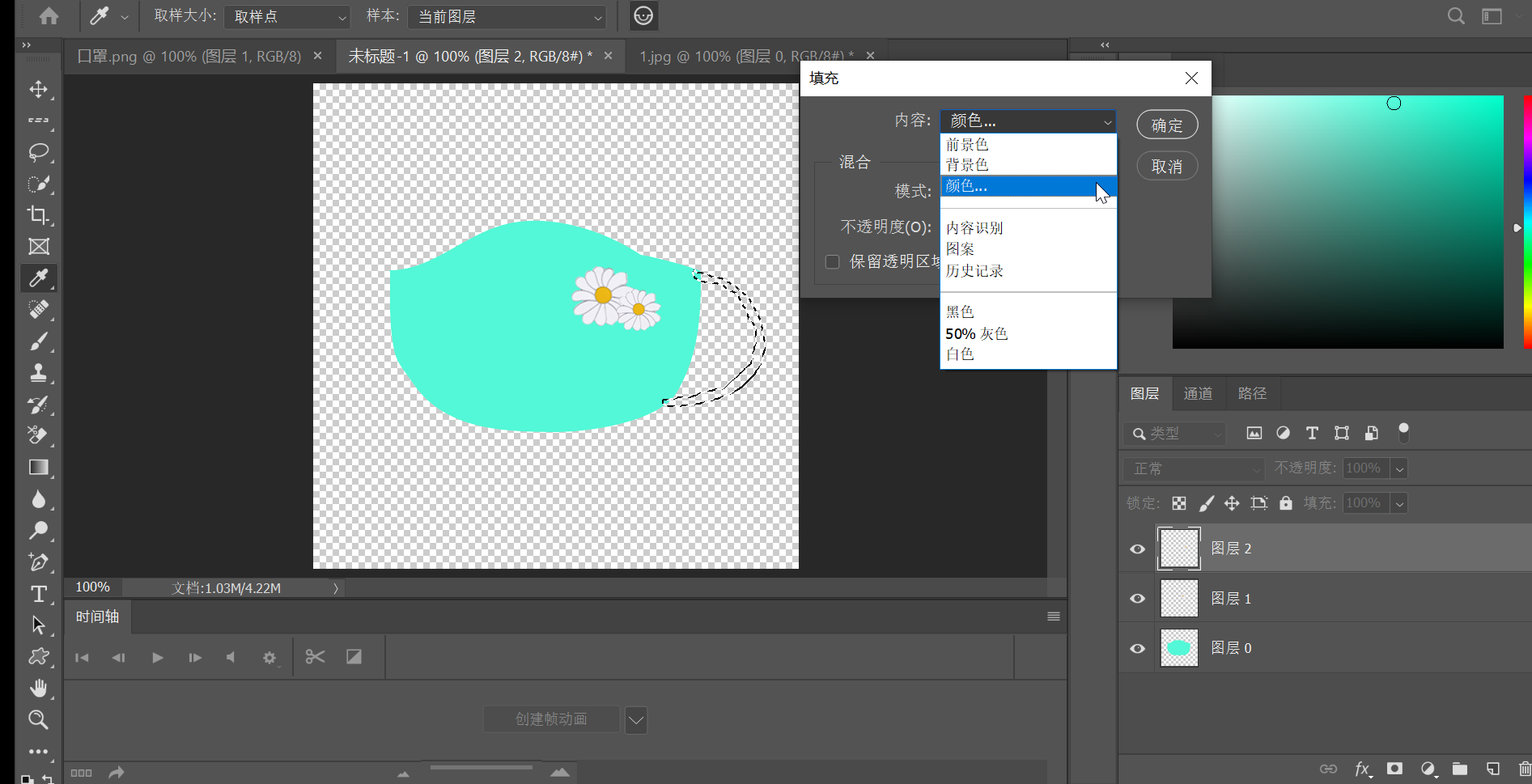Uncheck 保留透明区域 in the Fill dialog
Viewport: 1532px width, 784px height.
tap(832, 261)
